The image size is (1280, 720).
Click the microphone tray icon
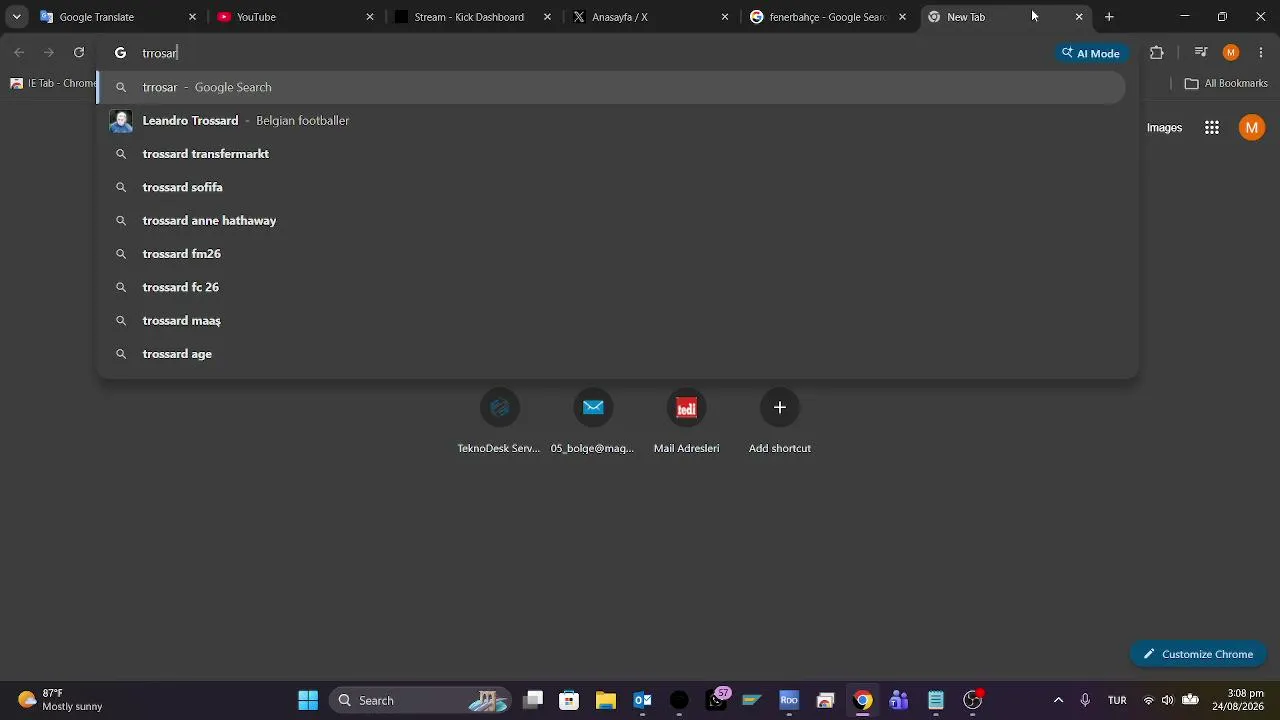1085,700
